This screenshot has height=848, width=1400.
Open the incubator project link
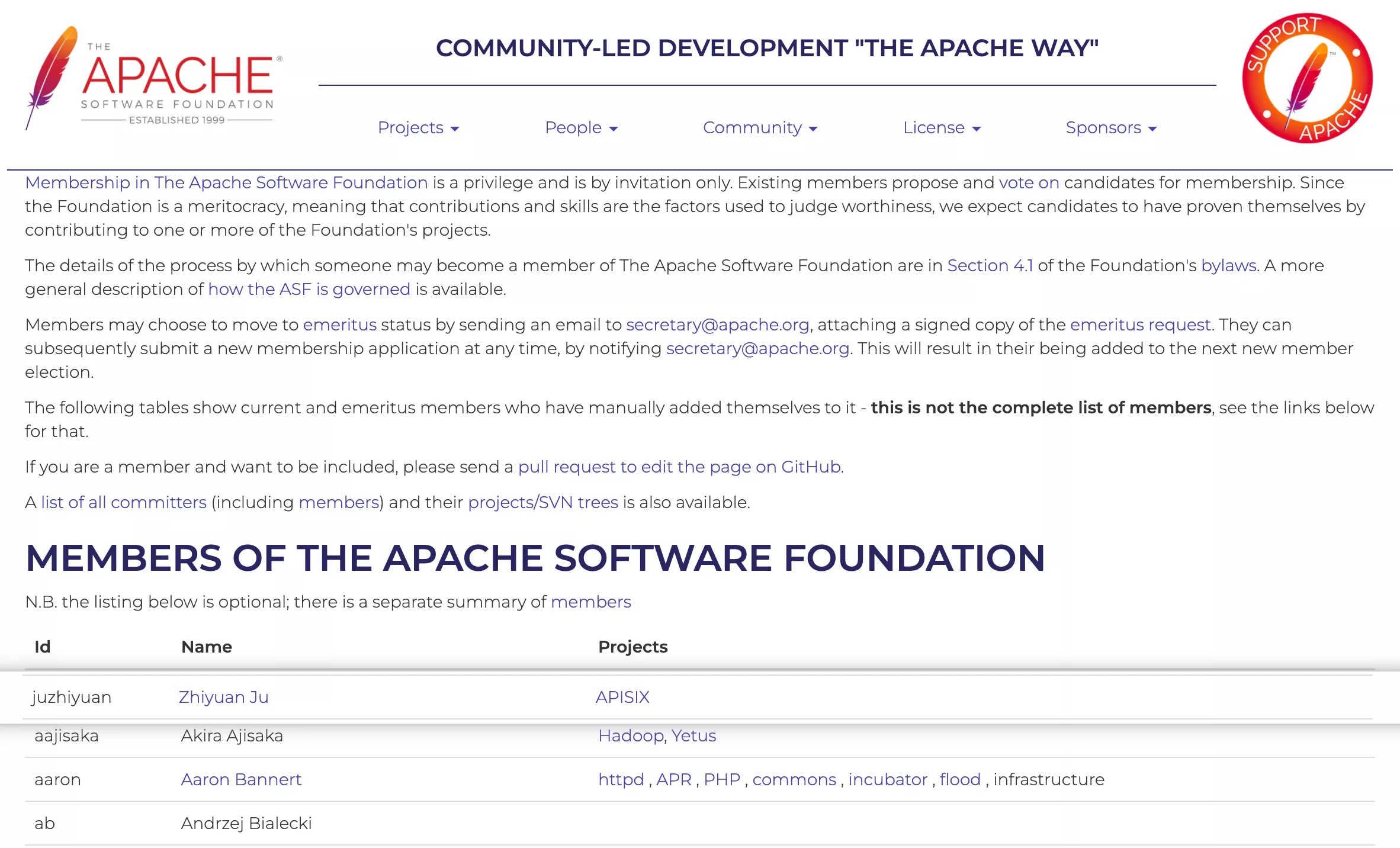pos(888,779)
